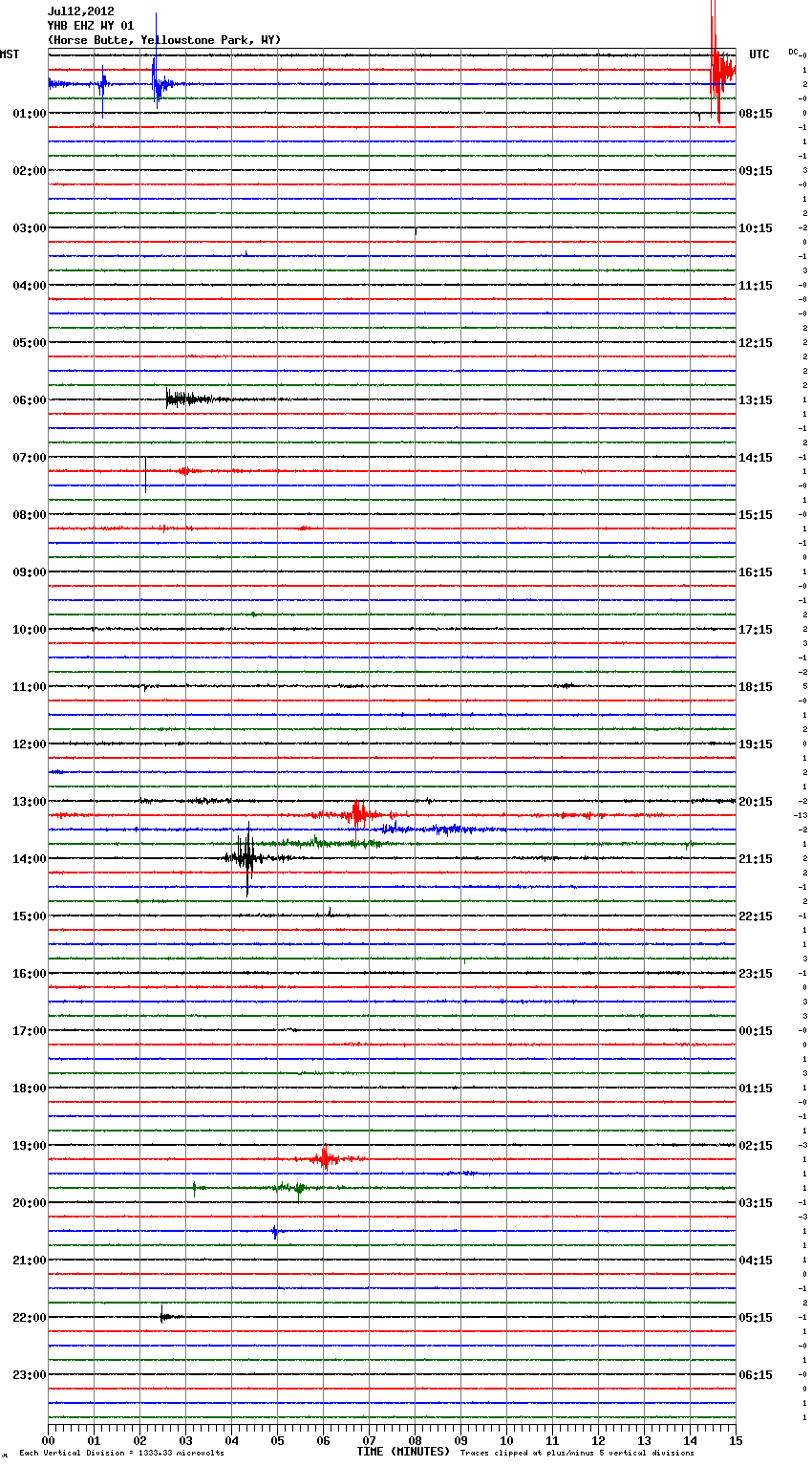Screen dimensions: 812x1466
Task: Click the 22:15 UTC row label
Action: pyautogui.click(x=756, y=916)
